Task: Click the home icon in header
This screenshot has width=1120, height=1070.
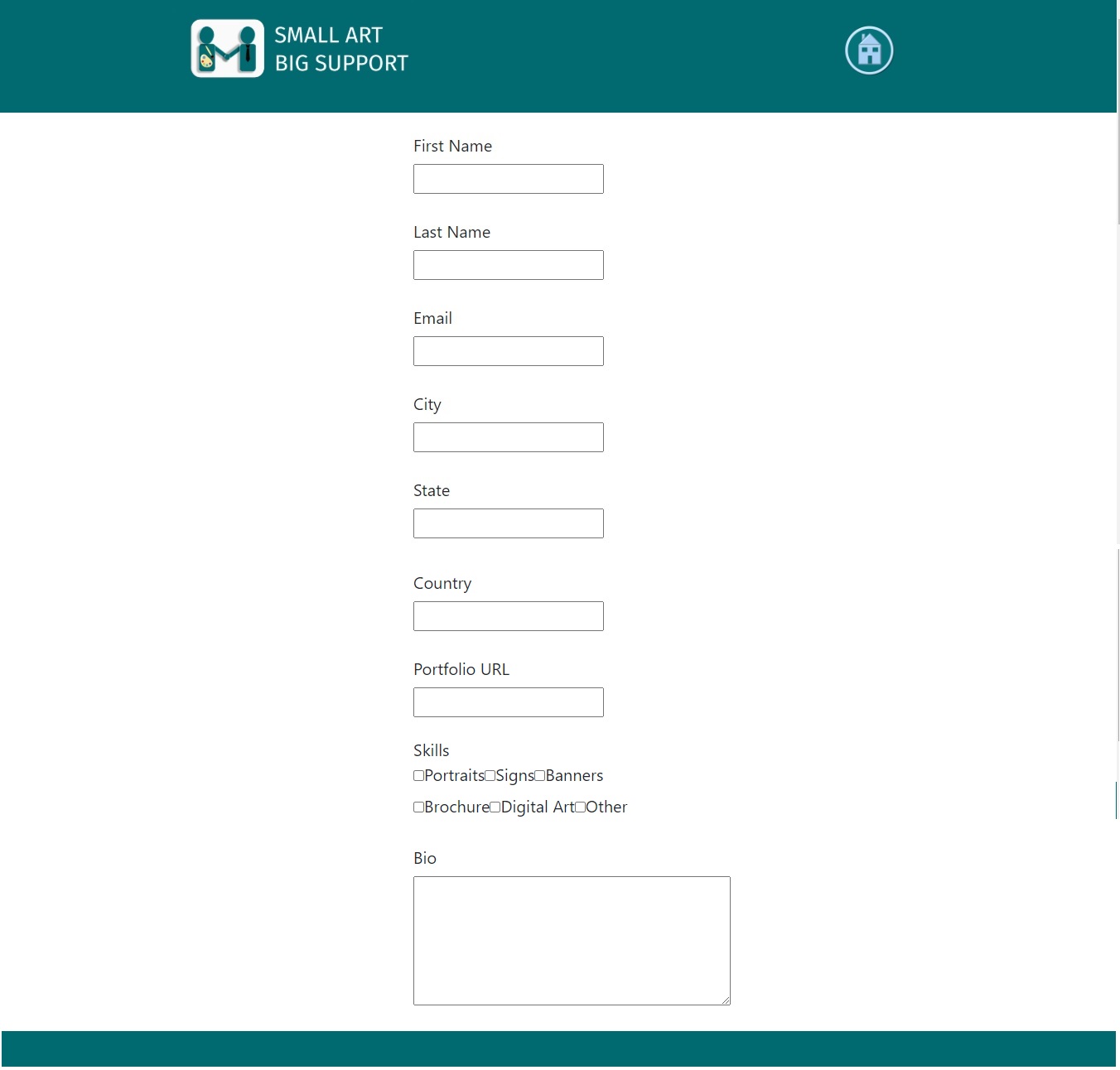Action: coord(869,51)
